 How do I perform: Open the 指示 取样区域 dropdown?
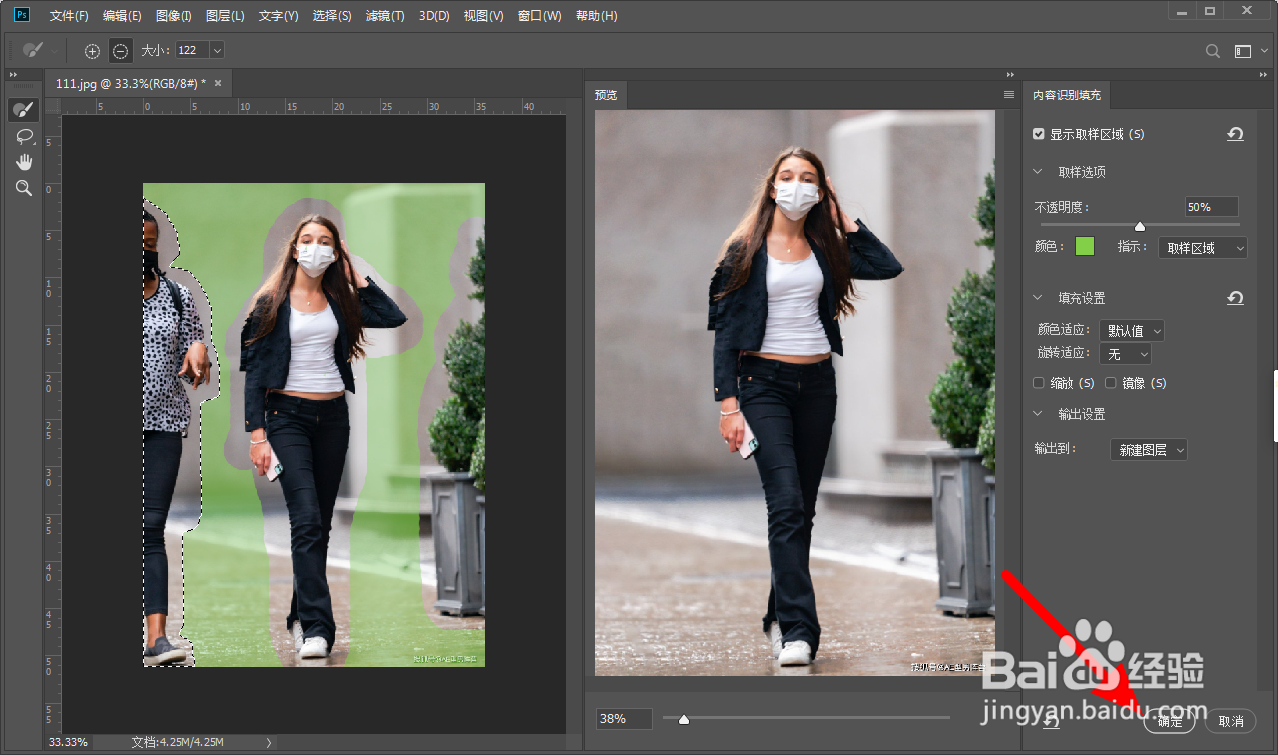click(1203, 248)
